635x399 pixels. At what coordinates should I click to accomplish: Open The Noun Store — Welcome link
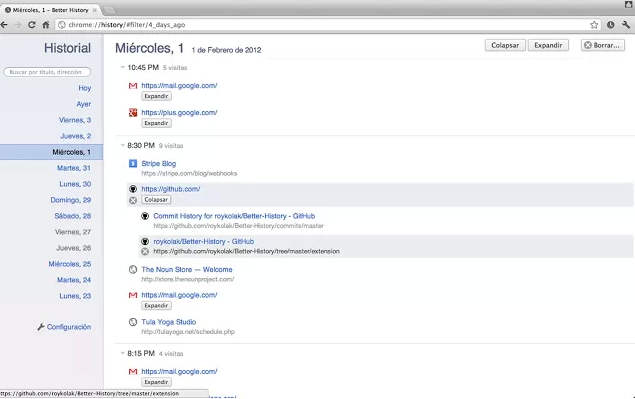[187, 270]
